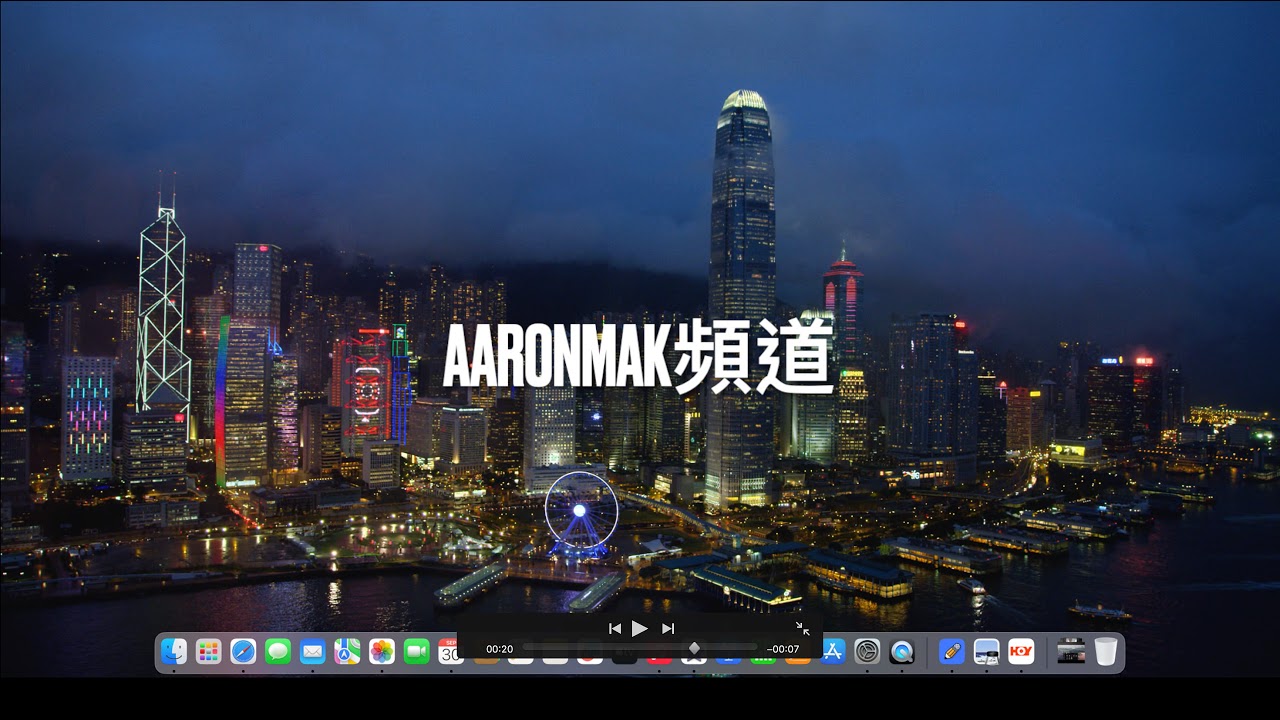Open the minimized window thumbnail in Dock
This screenshot has height=720, width=1280.
(1071, 652)
